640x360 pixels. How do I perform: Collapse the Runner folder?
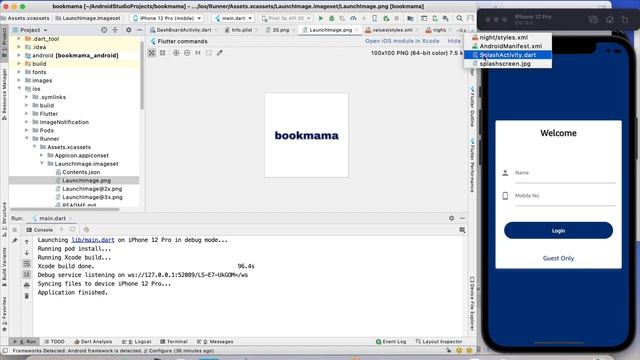pos(27,138)
